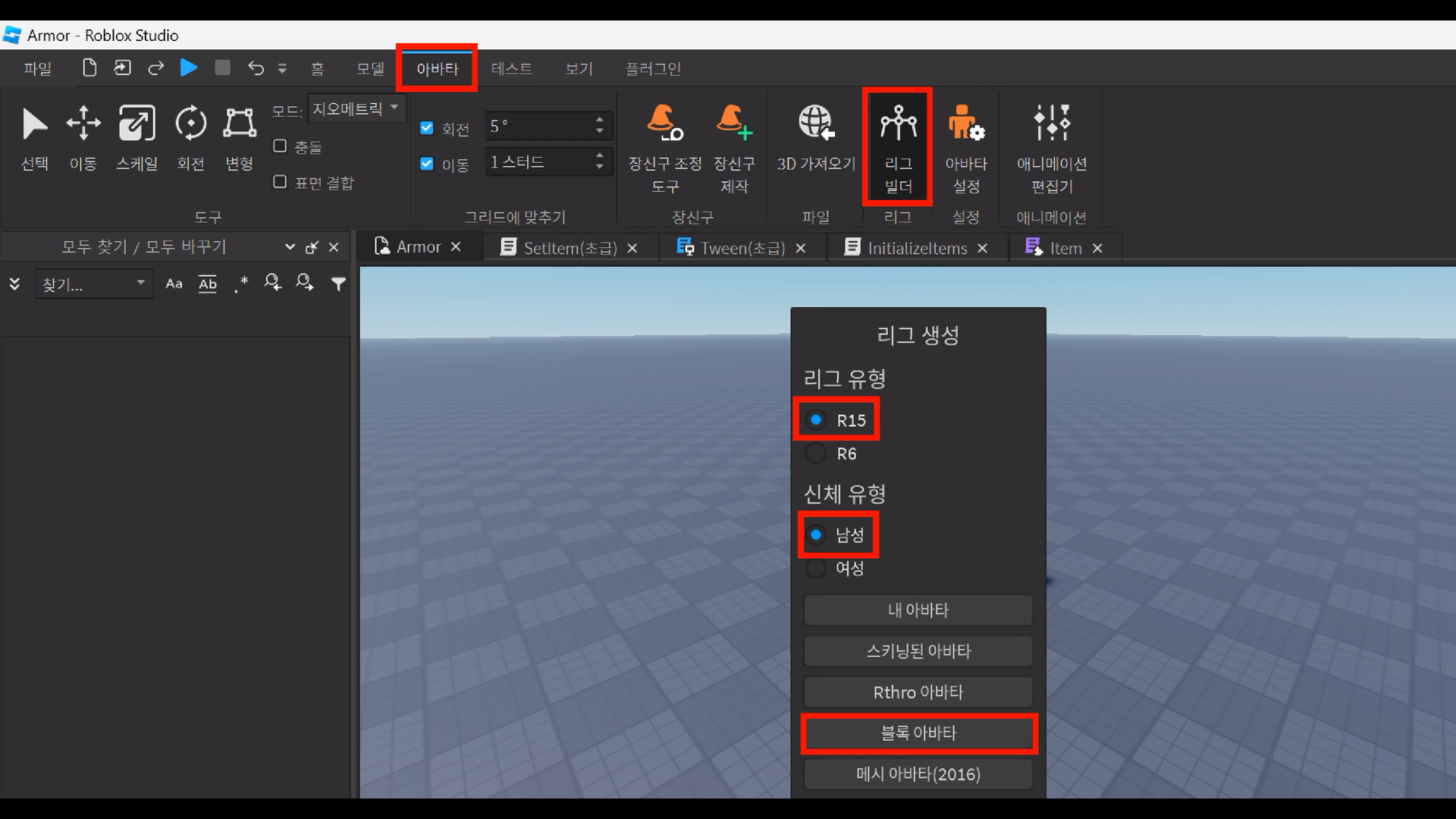Switch to the 모델 ribbon tab
The height and width of the screenshot is (819, 1456).
tap(371, 69)
